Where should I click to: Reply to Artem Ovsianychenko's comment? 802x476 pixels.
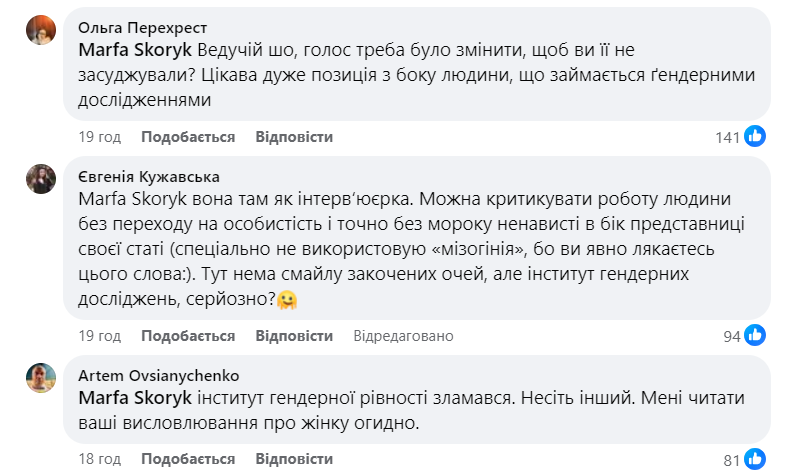294,459
